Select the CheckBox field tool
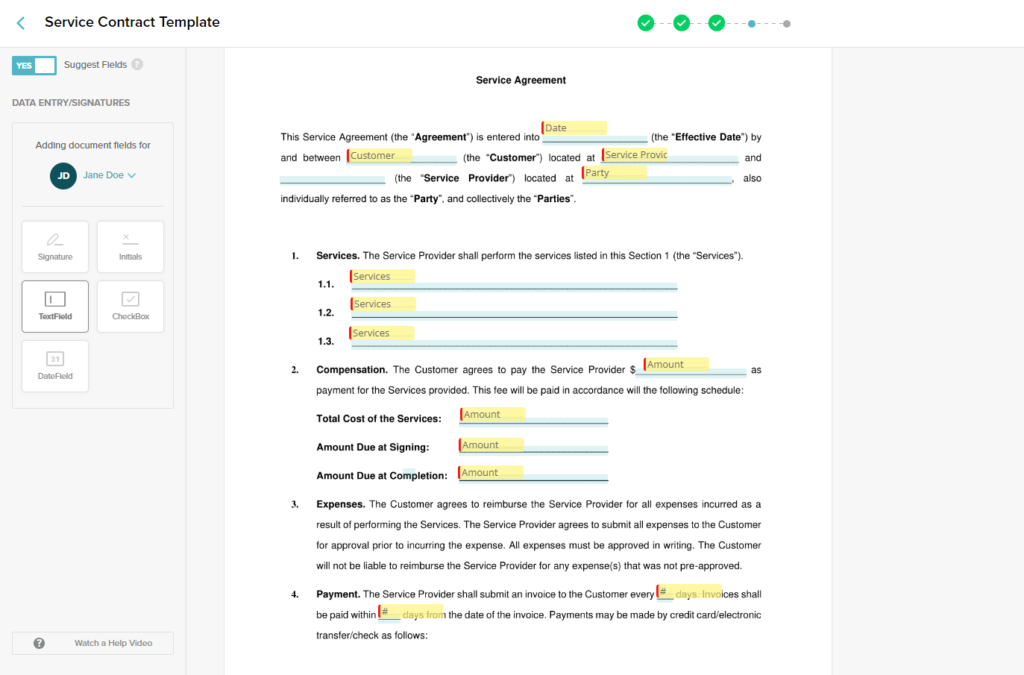Image resolution: width=1024 pixels, height=675 pixels. tap(130, 306)
